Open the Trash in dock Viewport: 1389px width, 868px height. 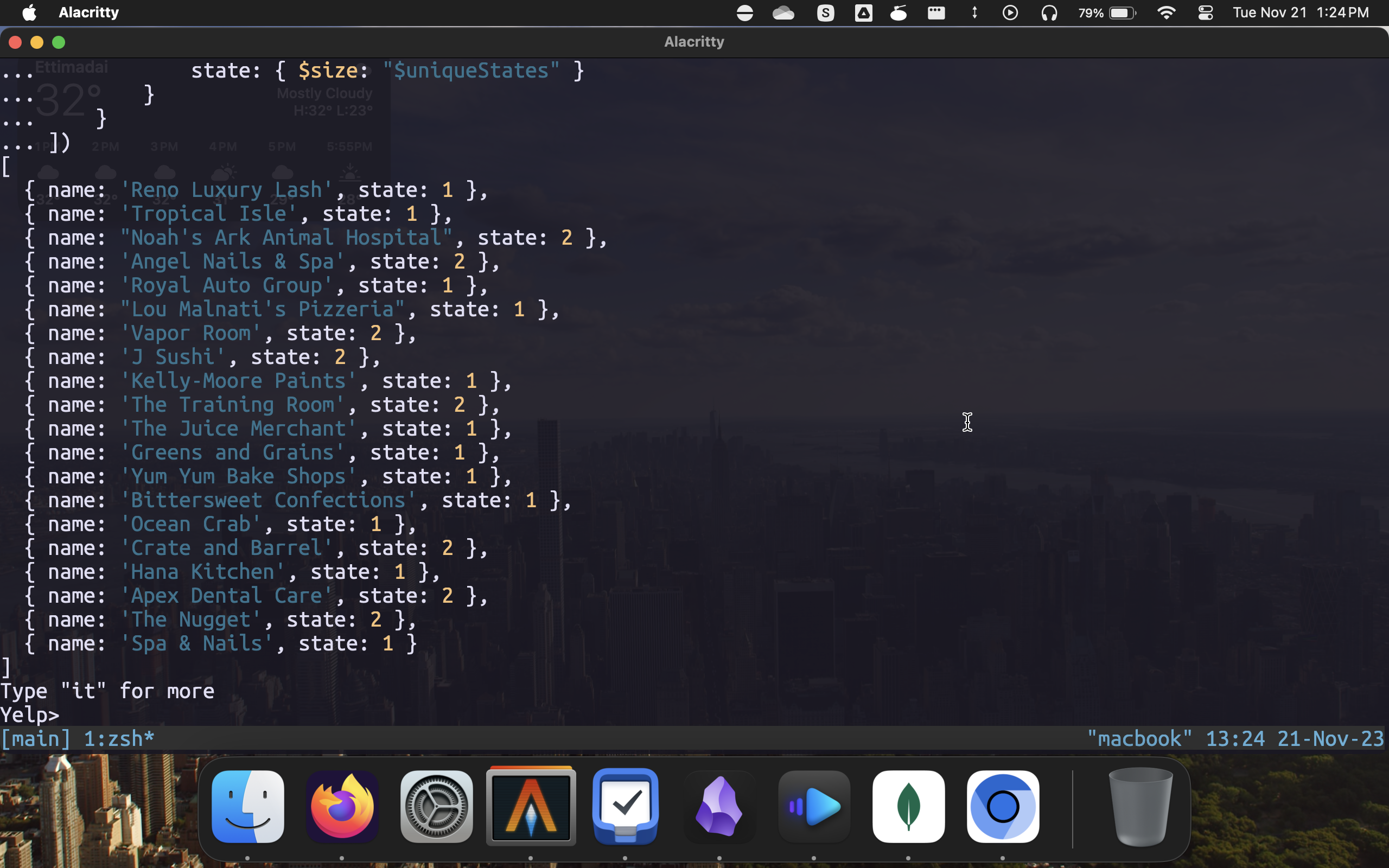tap(1140, 807)
